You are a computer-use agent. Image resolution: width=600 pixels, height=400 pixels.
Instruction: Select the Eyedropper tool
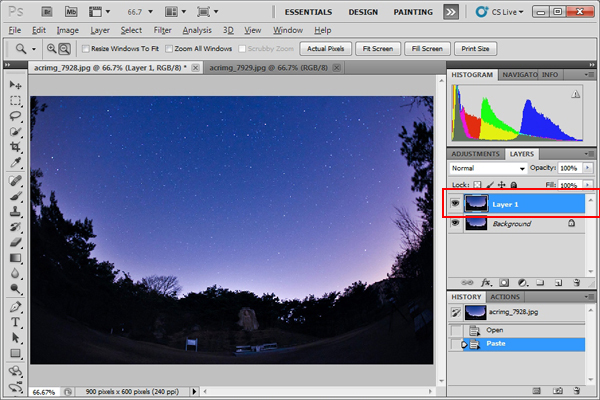pyautogui.click(x=15, y=163)
